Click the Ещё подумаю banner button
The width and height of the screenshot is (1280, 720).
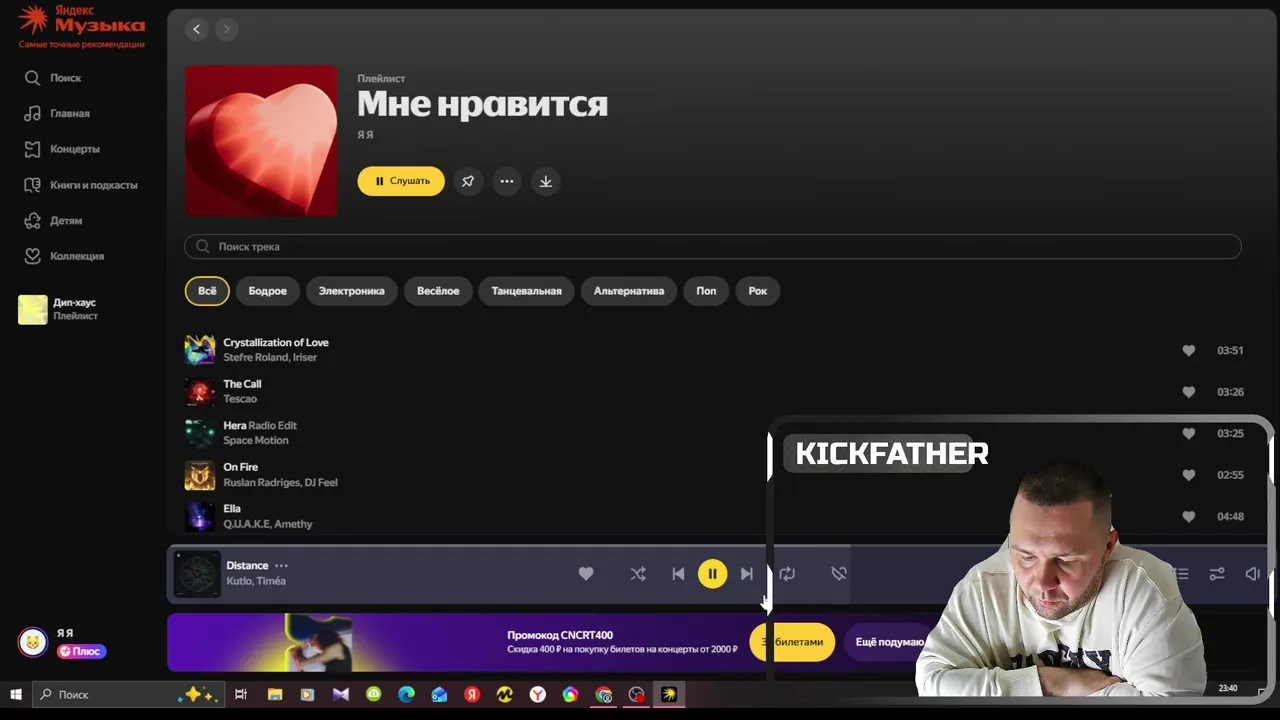pos(889,642)
